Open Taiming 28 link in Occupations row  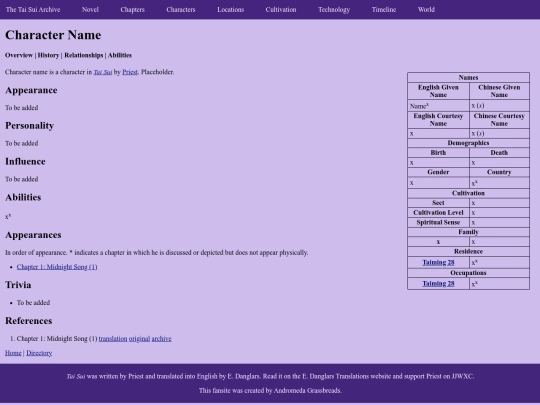438,283
